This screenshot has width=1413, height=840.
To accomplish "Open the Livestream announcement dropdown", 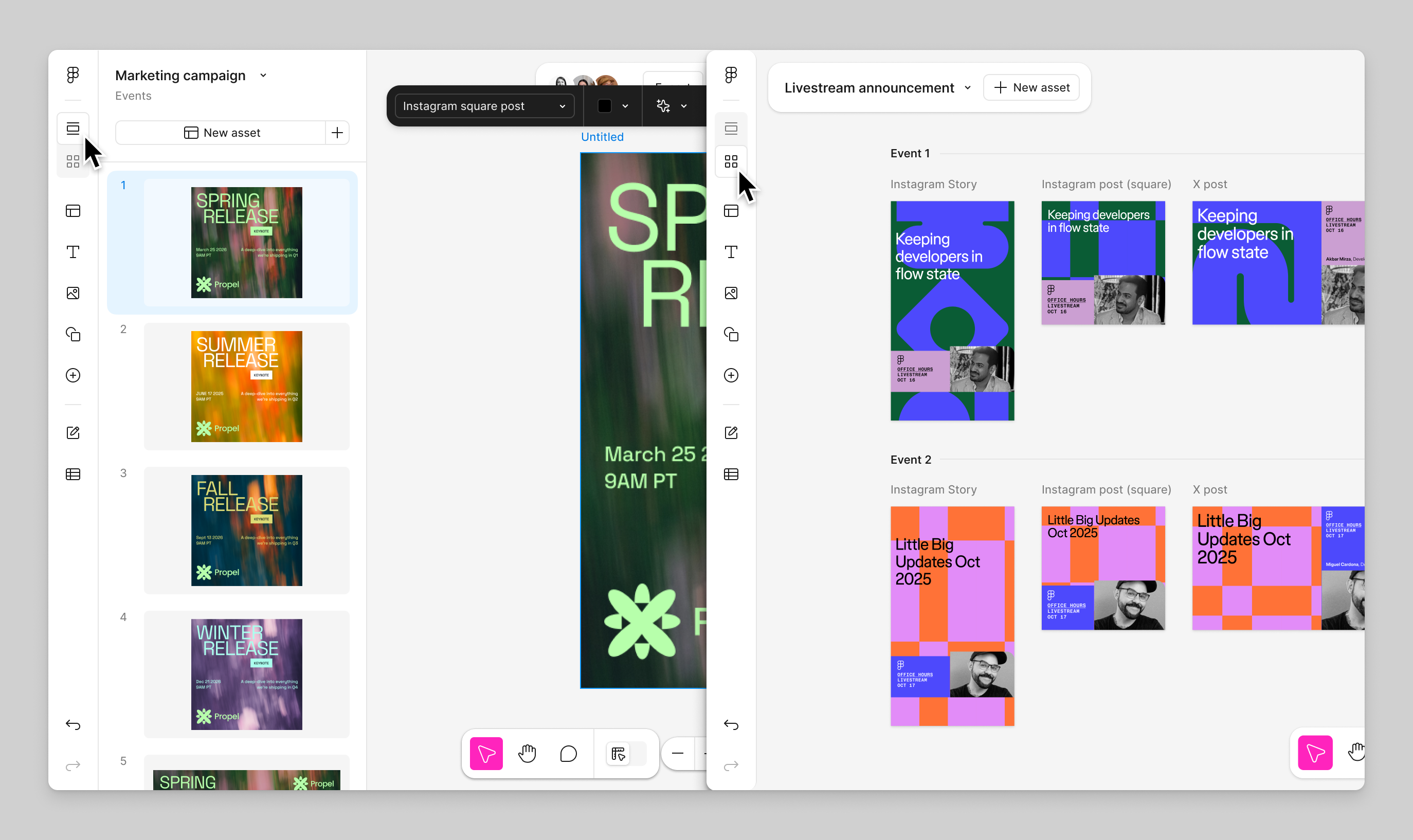I will [968, 88].
